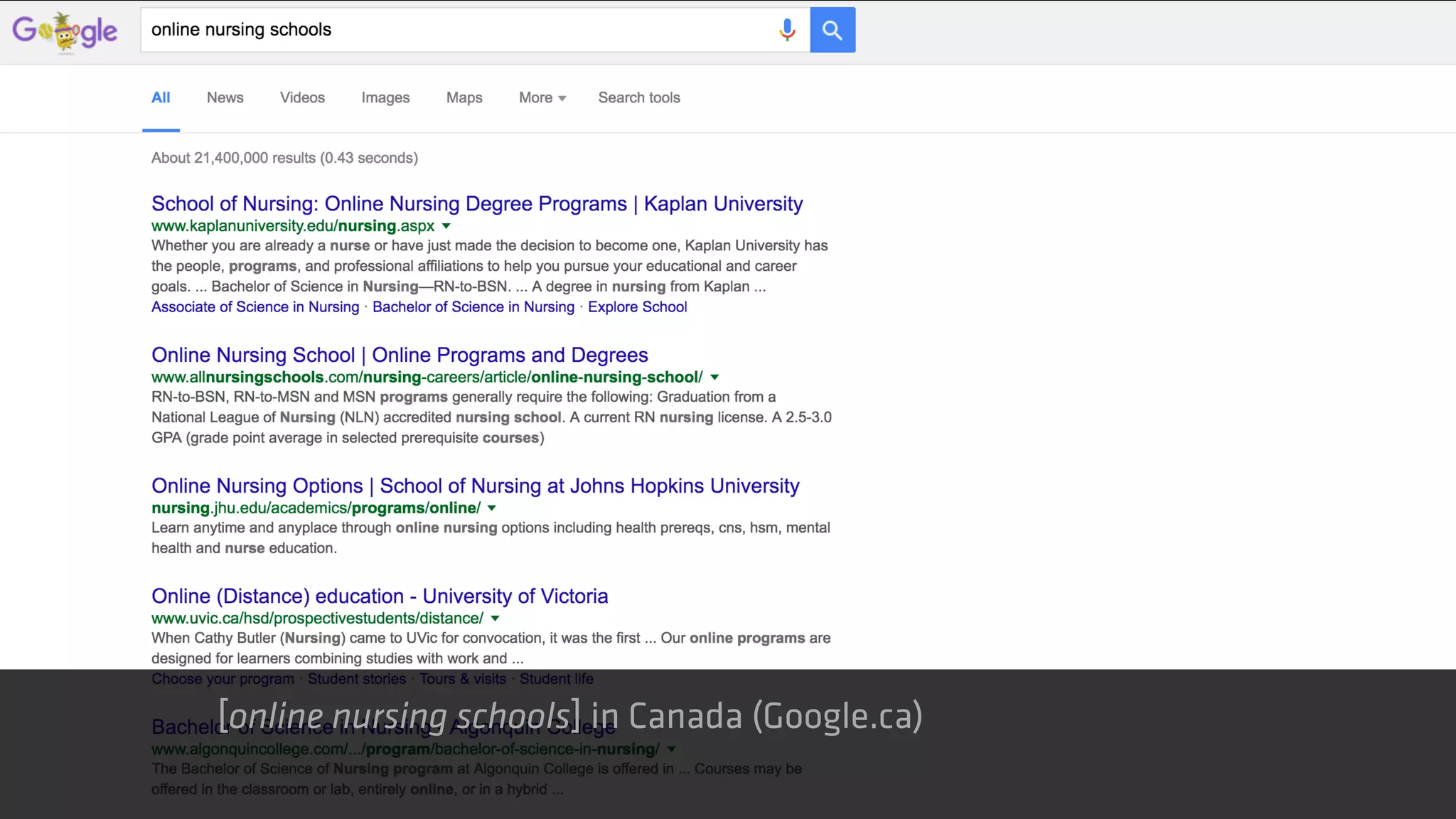Switch to the Images tab

click(x=385, y=98)
